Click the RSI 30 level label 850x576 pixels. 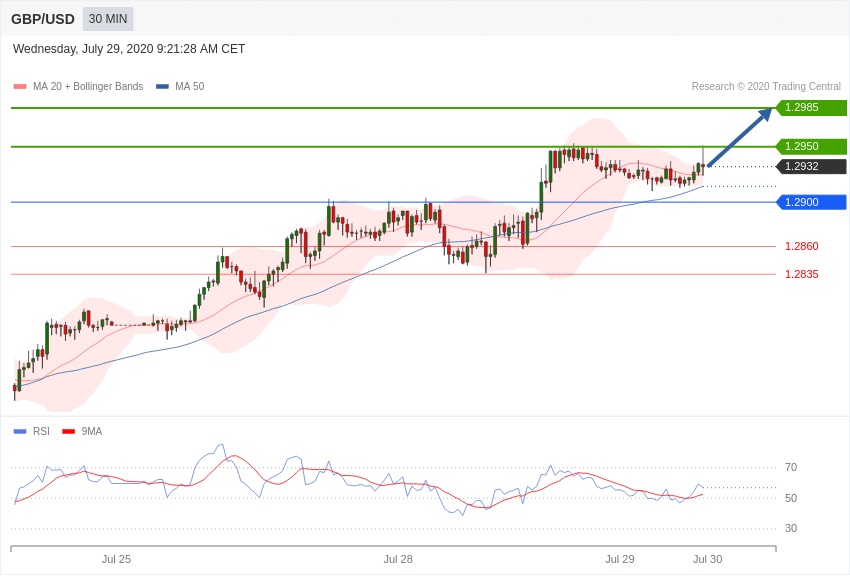(x=791, y=528)
